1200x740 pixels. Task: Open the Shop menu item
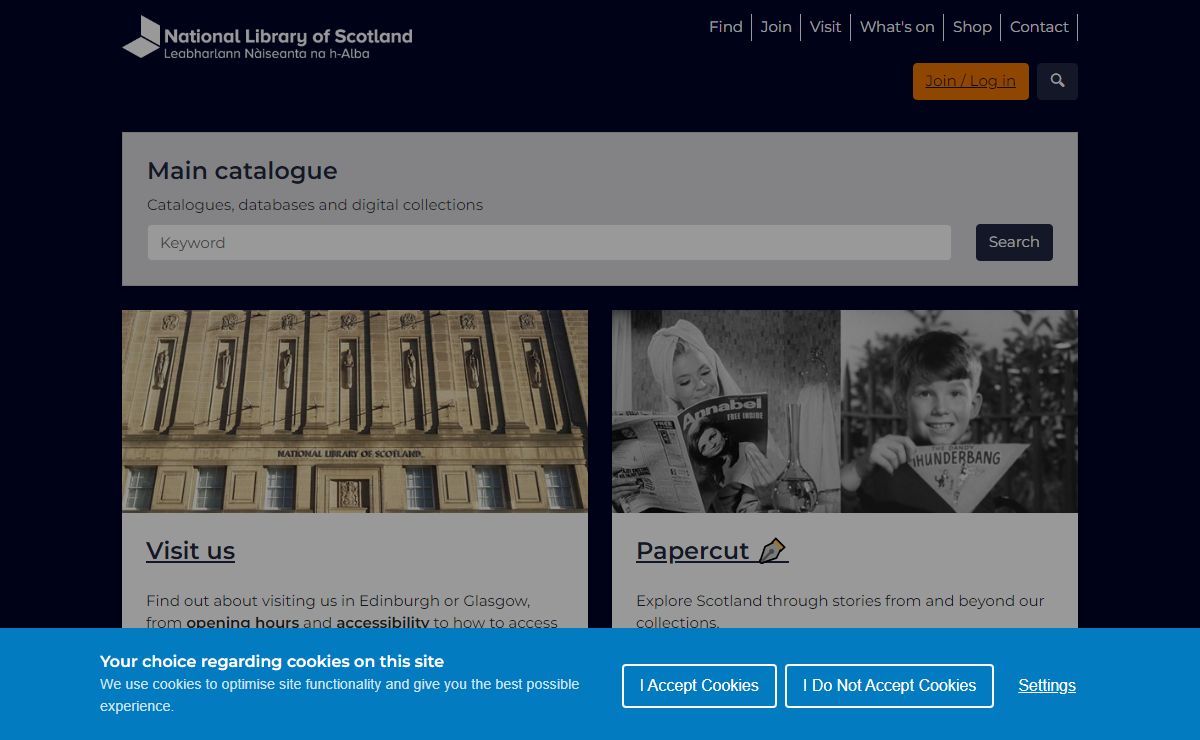point(972,27)
